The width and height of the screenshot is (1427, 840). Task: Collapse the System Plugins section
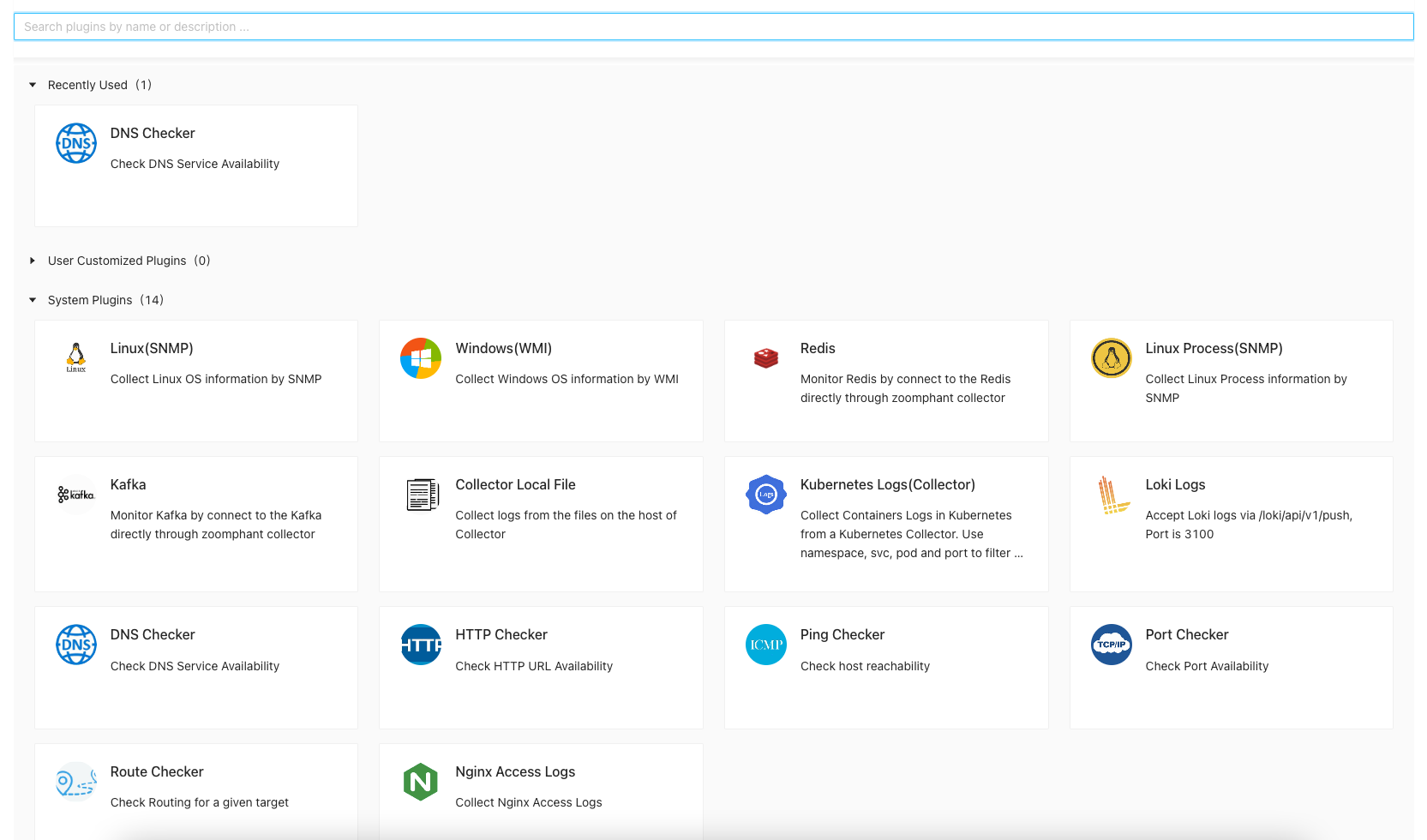tap(33, 300)
